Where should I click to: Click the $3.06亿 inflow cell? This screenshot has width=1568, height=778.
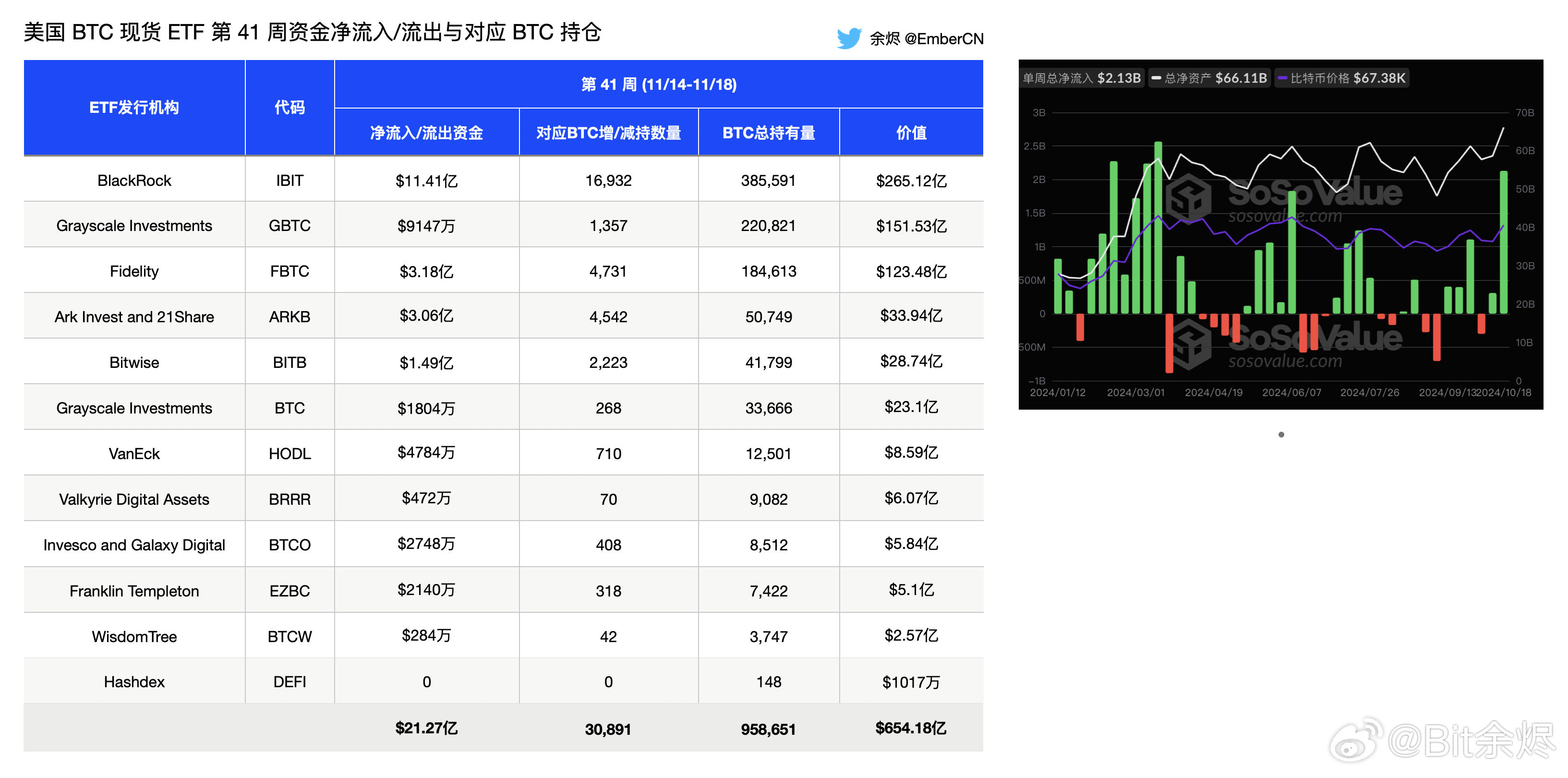[x=427, y=316]
